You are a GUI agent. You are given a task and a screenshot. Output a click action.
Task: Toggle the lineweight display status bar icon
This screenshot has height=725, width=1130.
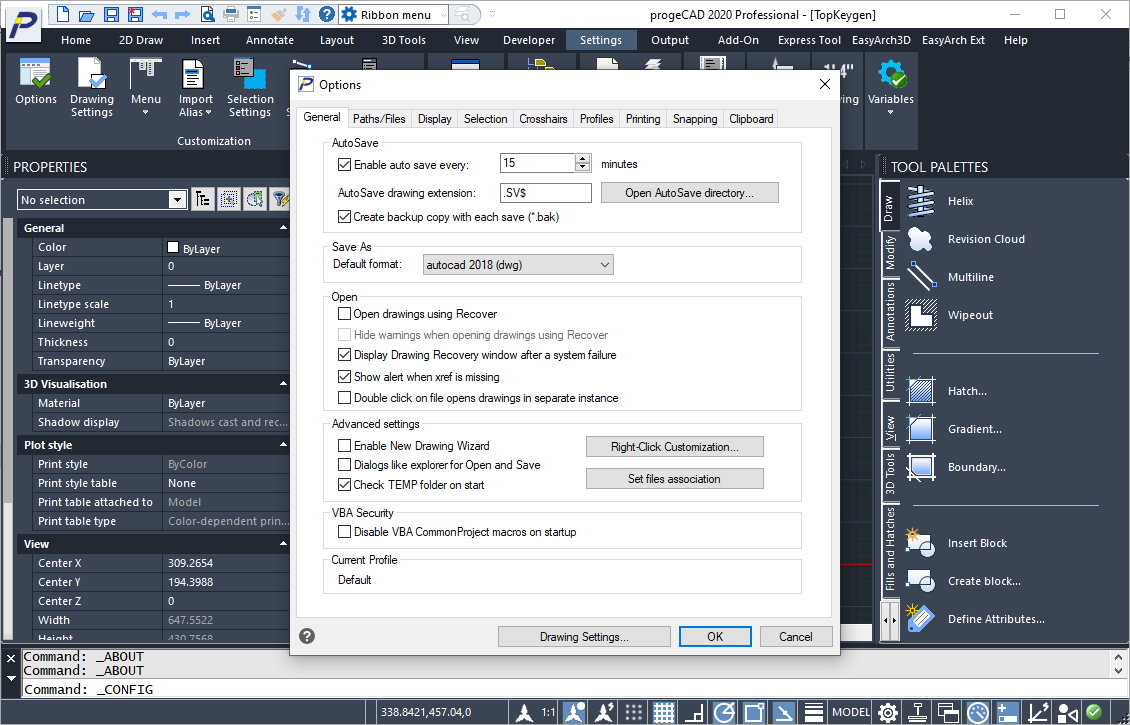click(x=814, y=712)
